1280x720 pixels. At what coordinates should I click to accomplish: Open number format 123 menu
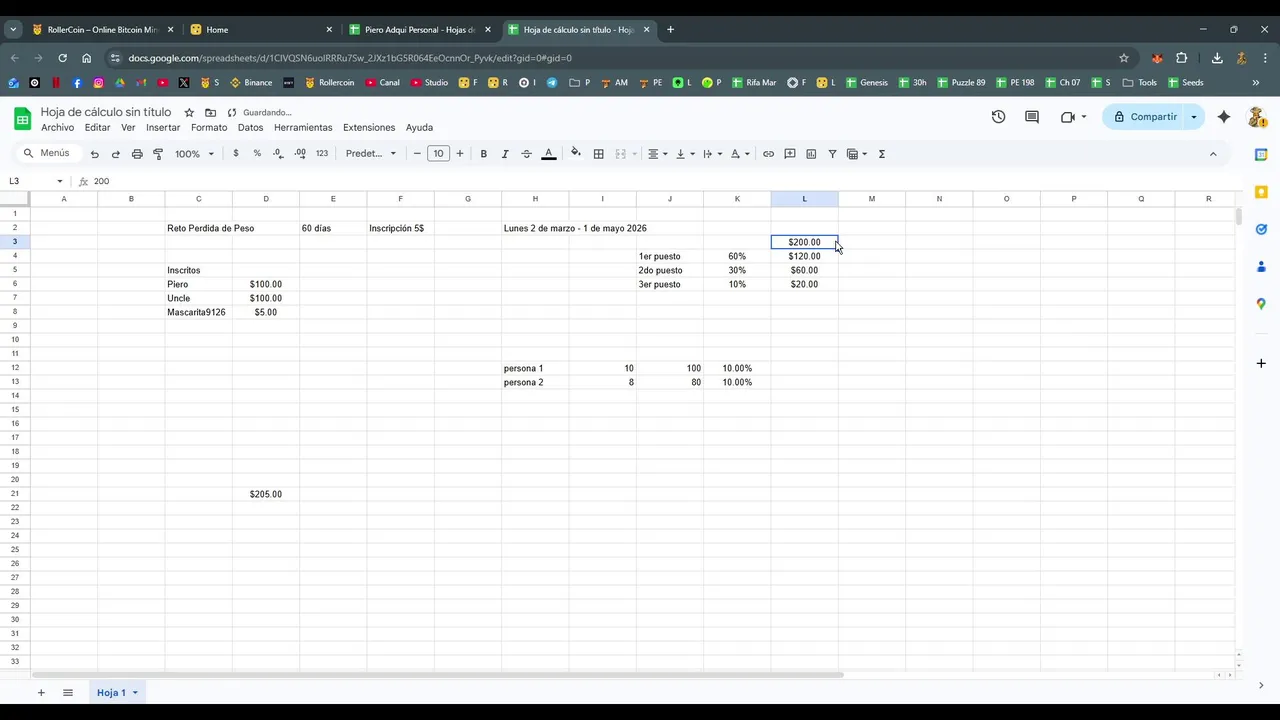click(322, 154)
